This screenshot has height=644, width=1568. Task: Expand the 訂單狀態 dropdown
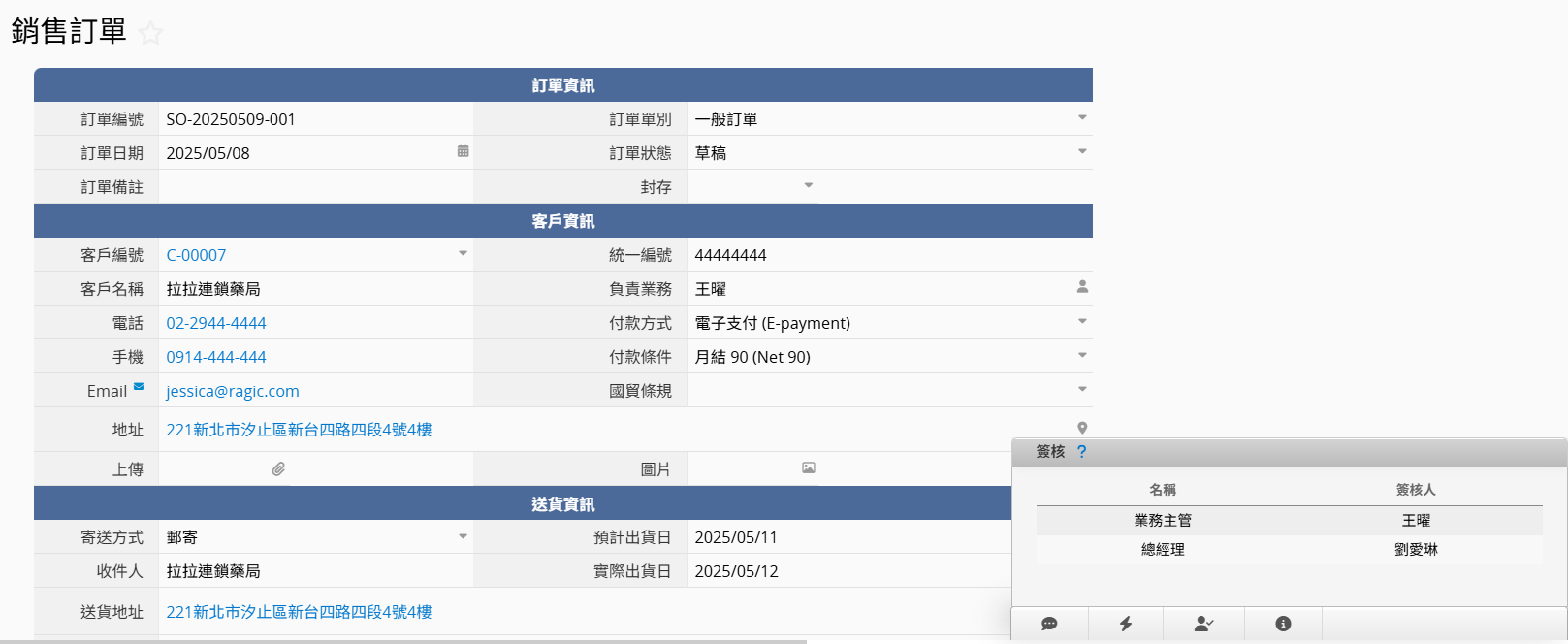pos(1082,151)
